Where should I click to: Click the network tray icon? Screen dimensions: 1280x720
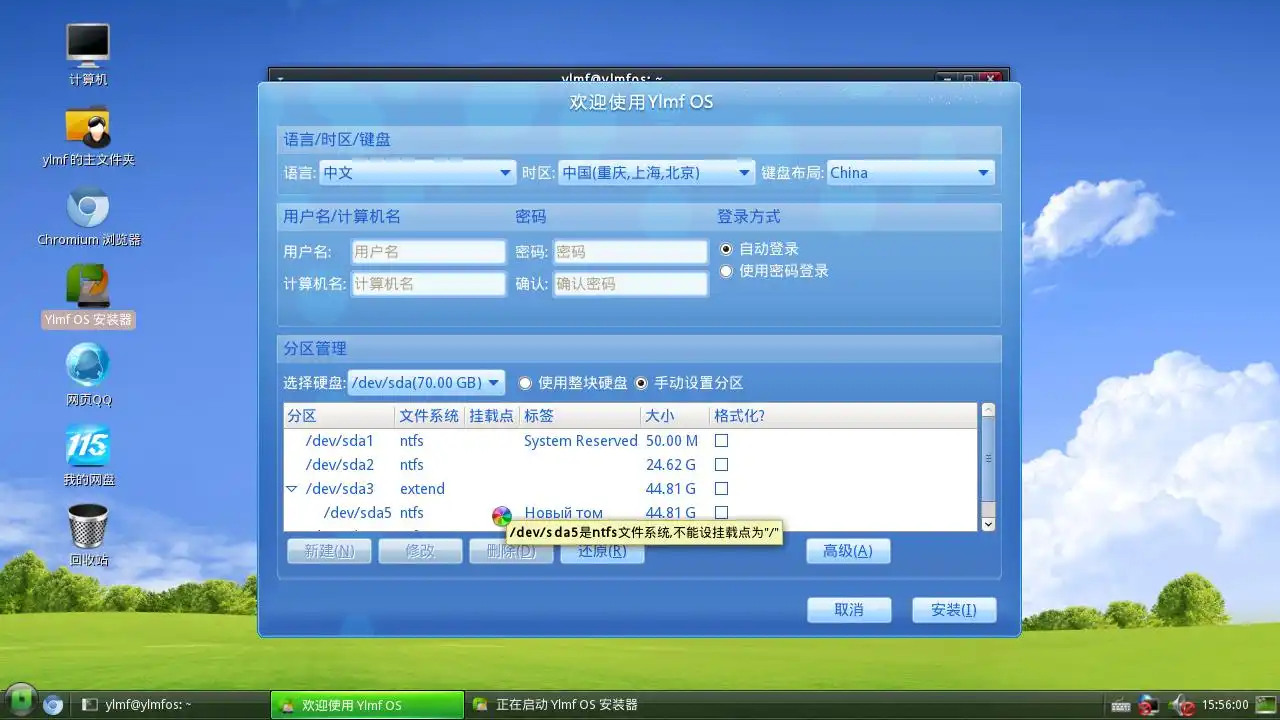pos(1149,705)
